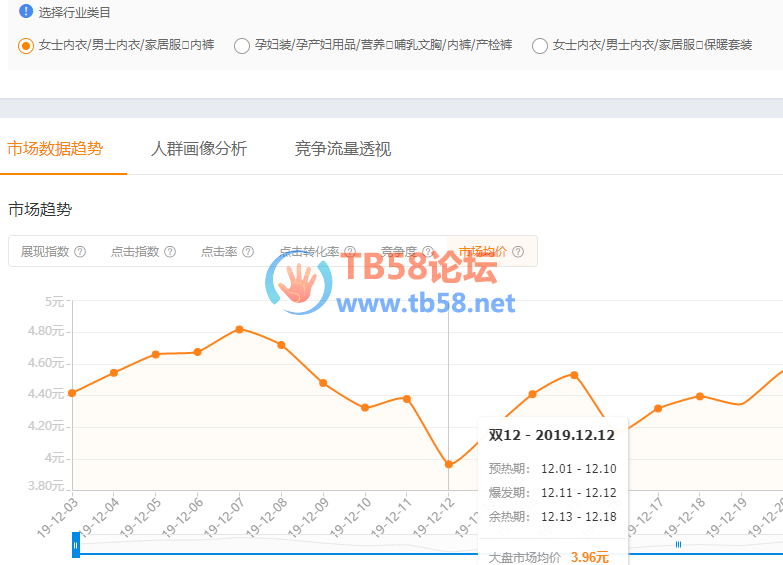
Task: Click the 19-12-12 lowest data point
Action: click(x=449, y=464)
